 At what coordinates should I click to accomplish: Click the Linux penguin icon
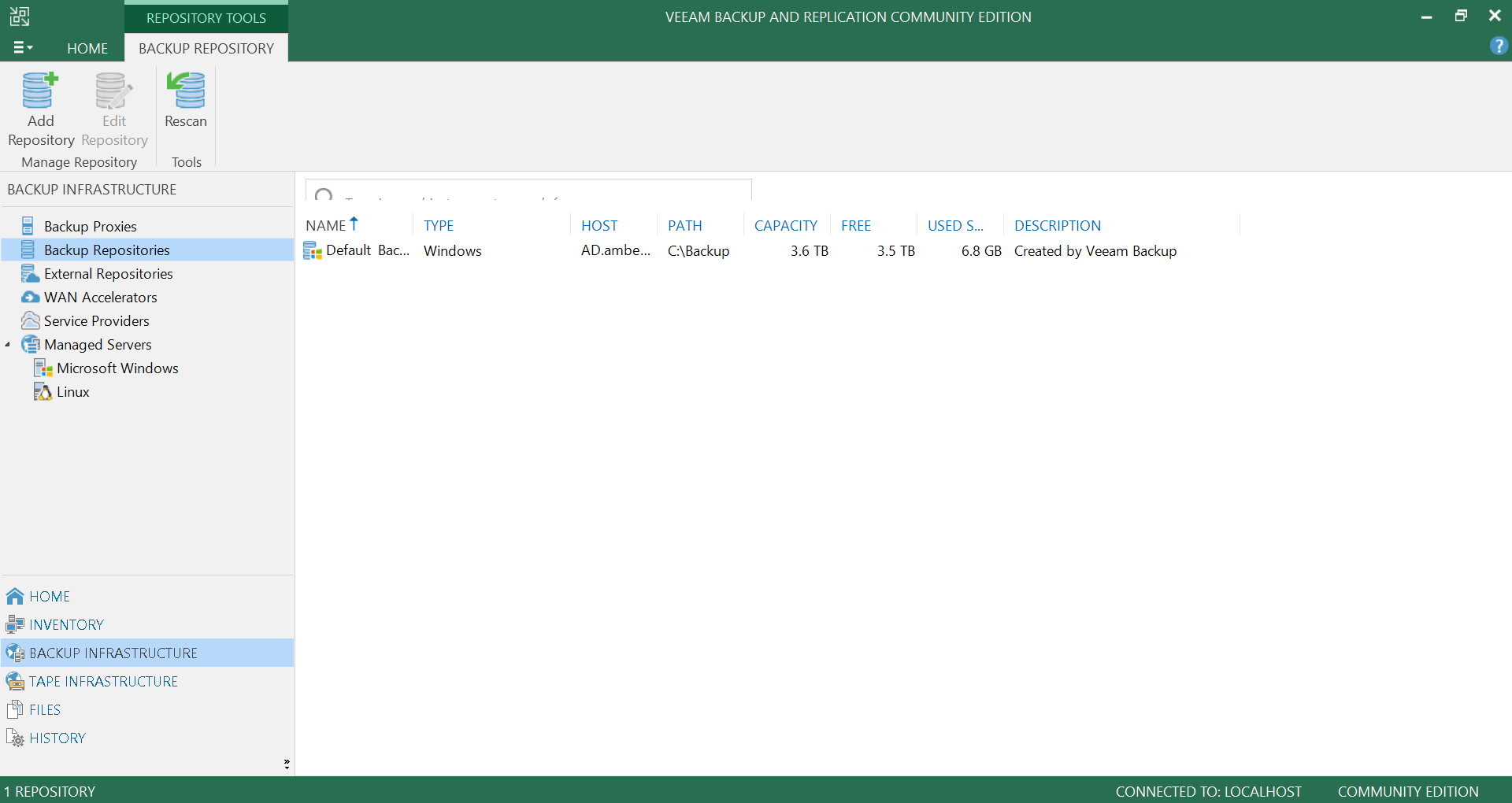43,391
